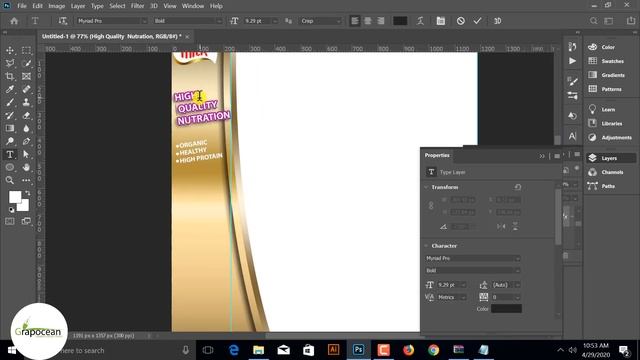Click text color swatch in options bar
The height and width of the screenshot is (360, 640).
coord(400,21)
